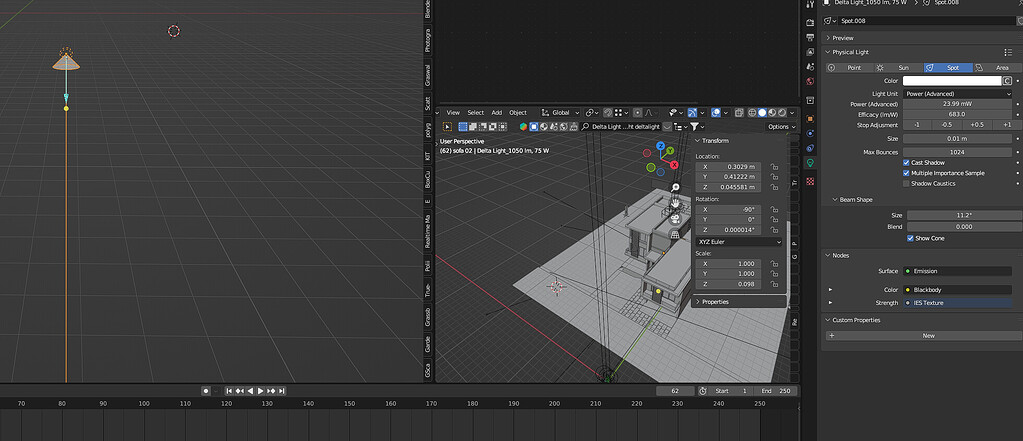Open the Add menu in 3D viewport
This screenshot has height=441, width=1023.
[x=496, y=113]
